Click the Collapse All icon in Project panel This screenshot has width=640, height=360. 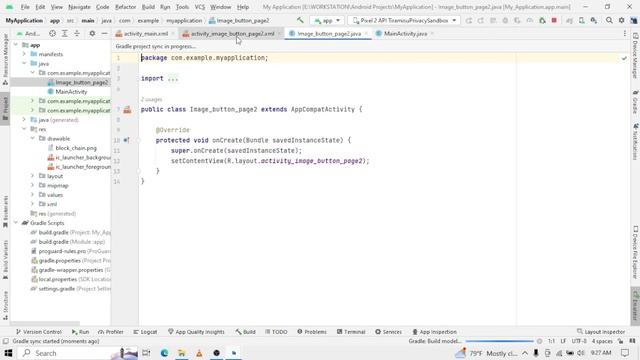(x=77, y=33)
